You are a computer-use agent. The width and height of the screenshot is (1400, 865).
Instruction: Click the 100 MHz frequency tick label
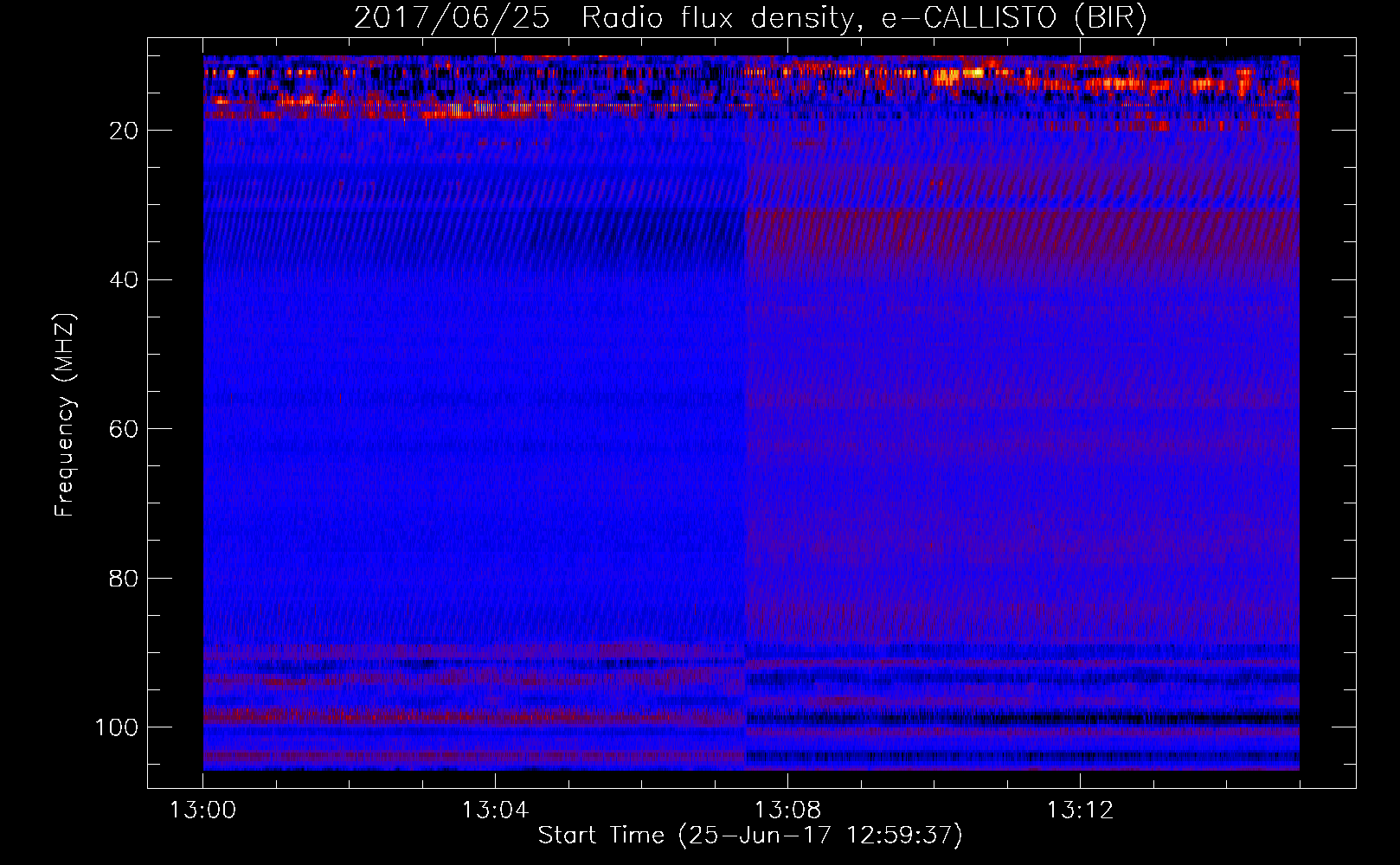(117, 727)
